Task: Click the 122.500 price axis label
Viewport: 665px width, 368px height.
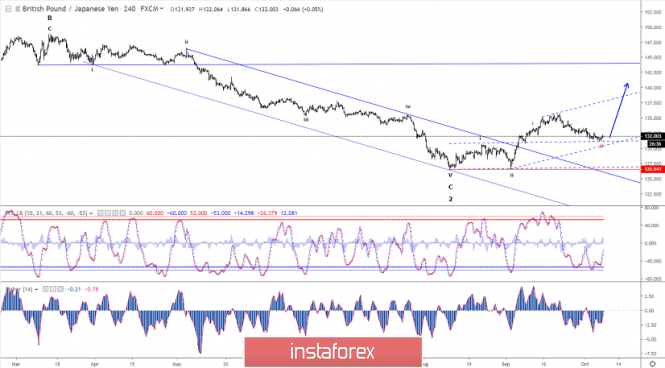Action: coord(653,194)
